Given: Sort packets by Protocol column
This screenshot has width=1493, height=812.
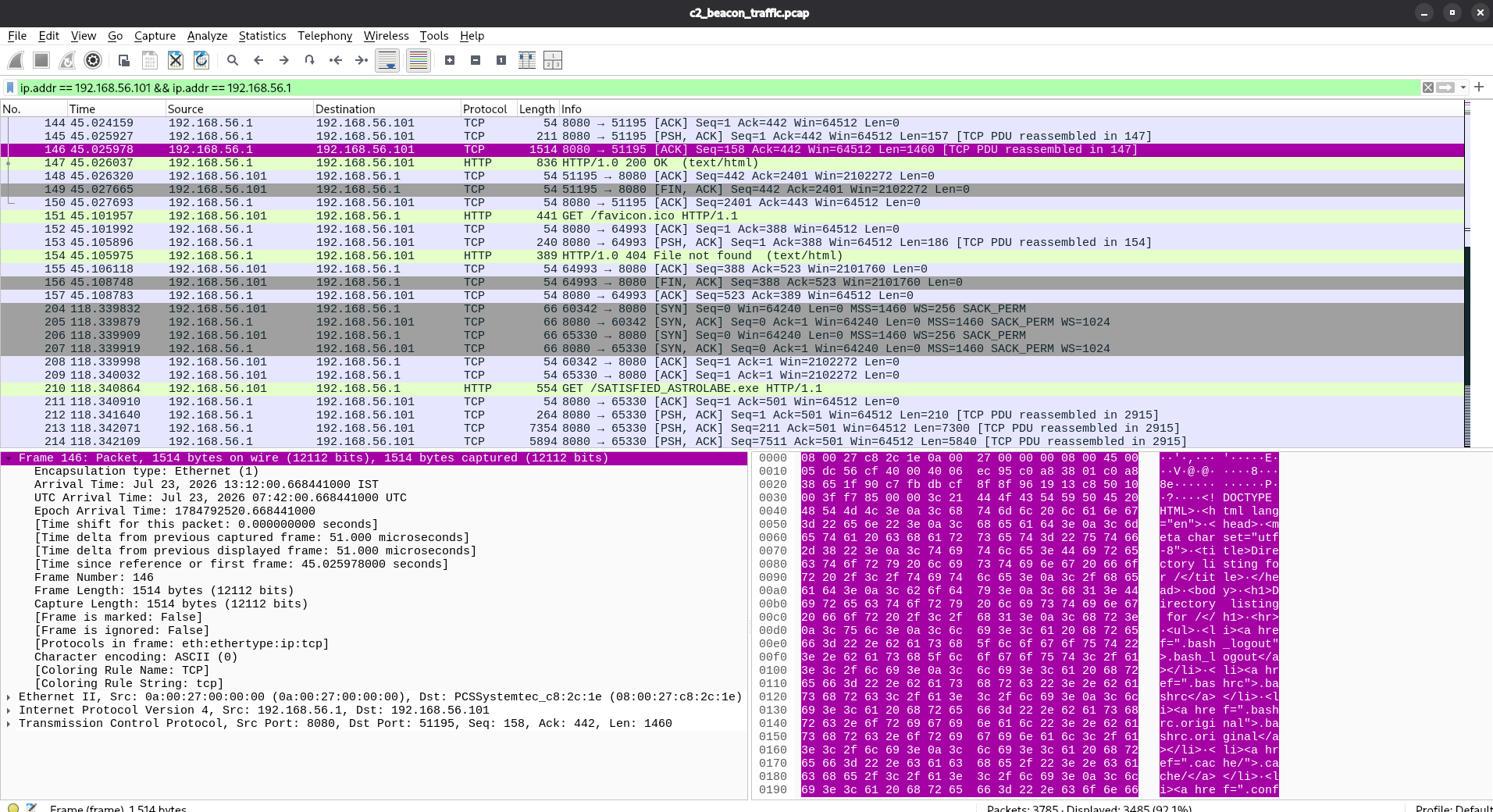Looking at the screenshot, I should pos(489,109).
